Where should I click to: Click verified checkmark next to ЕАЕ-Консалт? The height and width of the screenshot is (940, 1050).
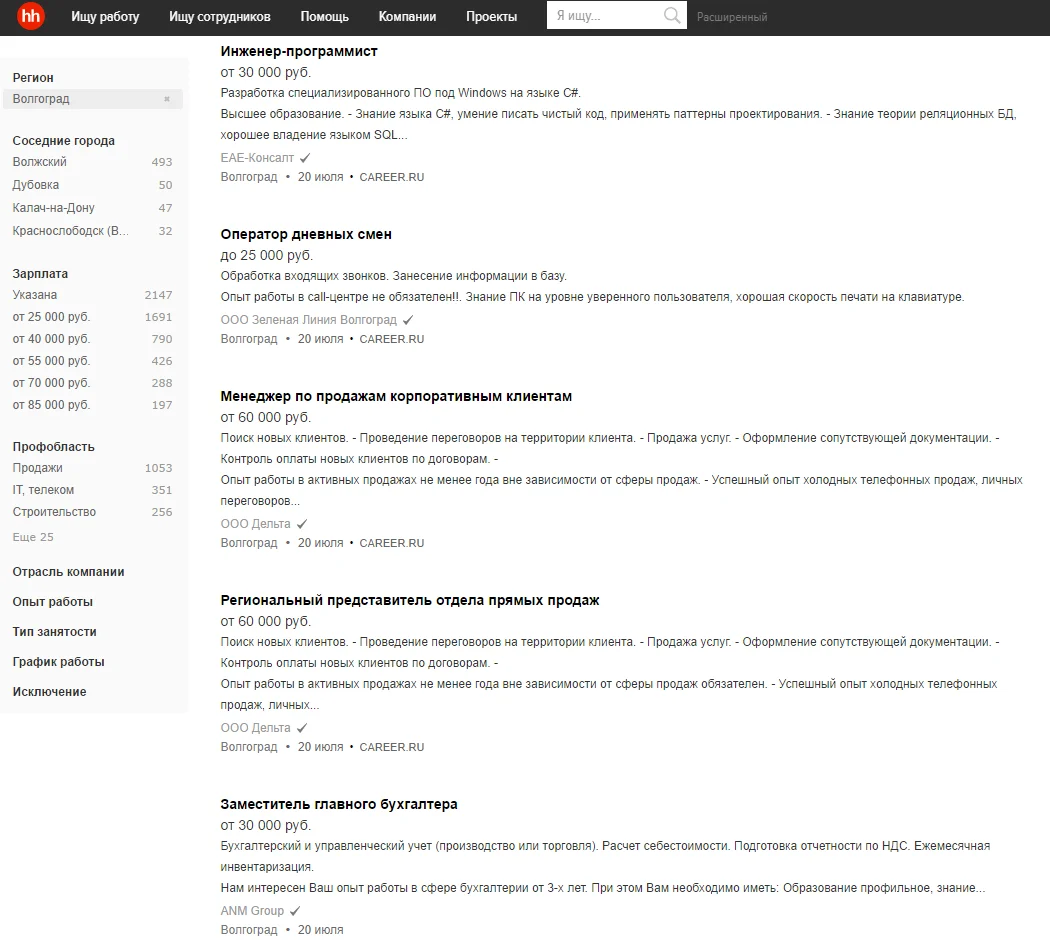point(305,158)
